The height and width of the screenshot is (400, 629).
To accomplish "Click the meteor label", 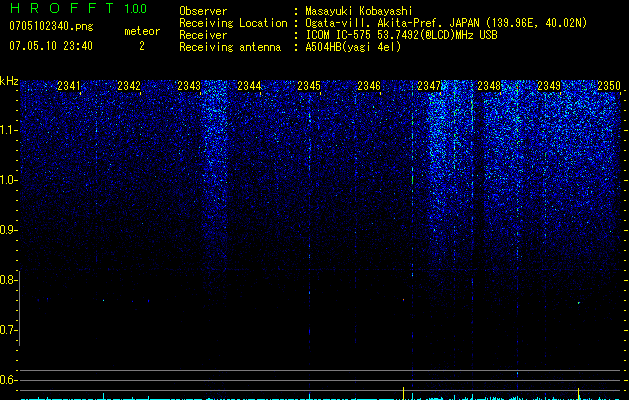I will tap(142, 31).
